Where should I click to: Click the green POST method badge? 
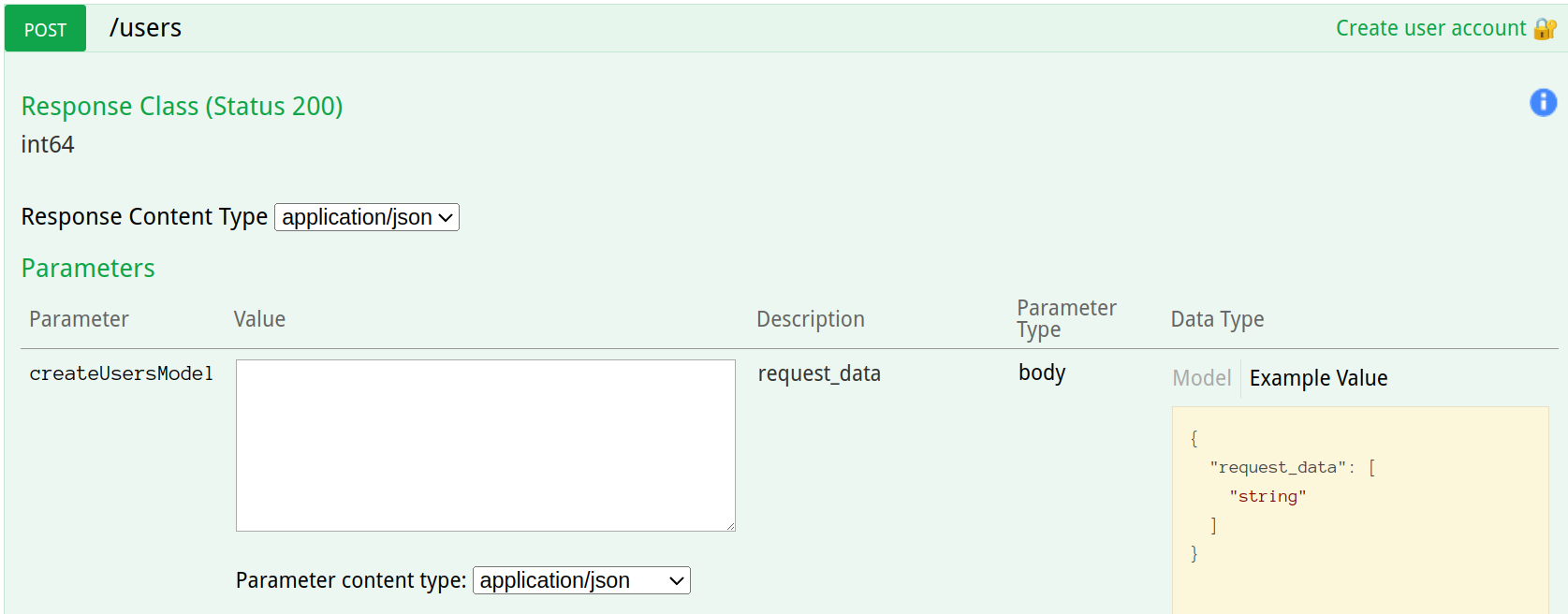(45, 29)
